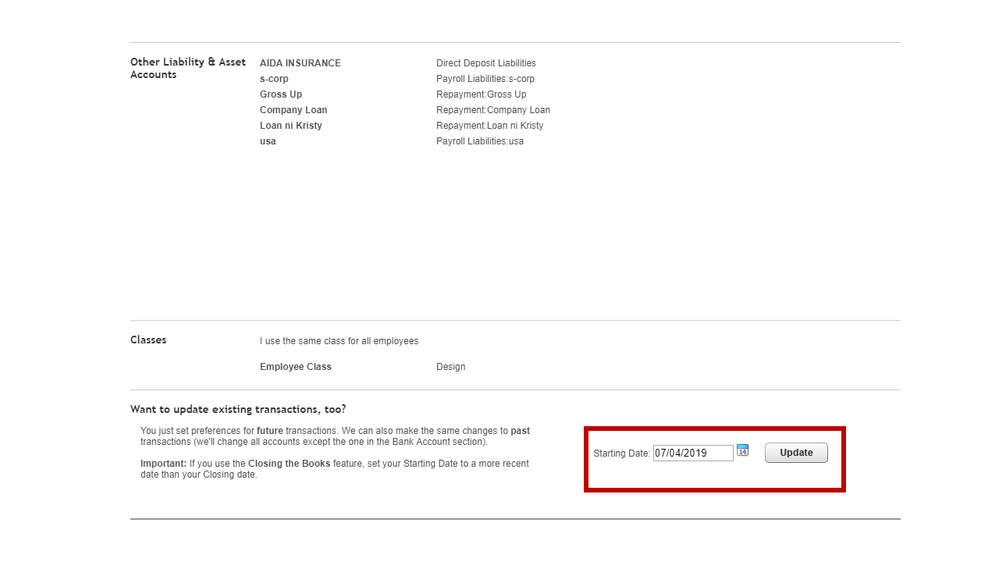
Task: Click Repayment:Loan ni Kristy account text
Action: point(490,126)
